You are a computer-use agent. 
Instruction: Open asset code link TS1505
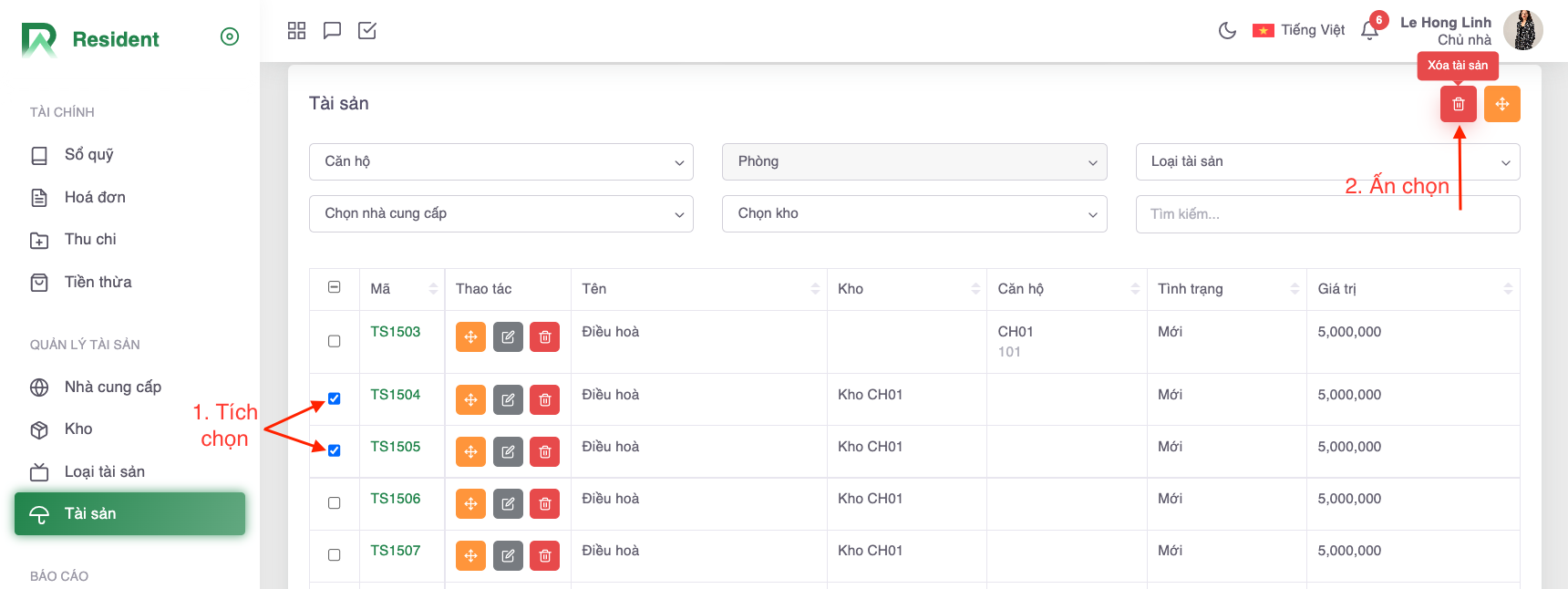coord(395,447)
